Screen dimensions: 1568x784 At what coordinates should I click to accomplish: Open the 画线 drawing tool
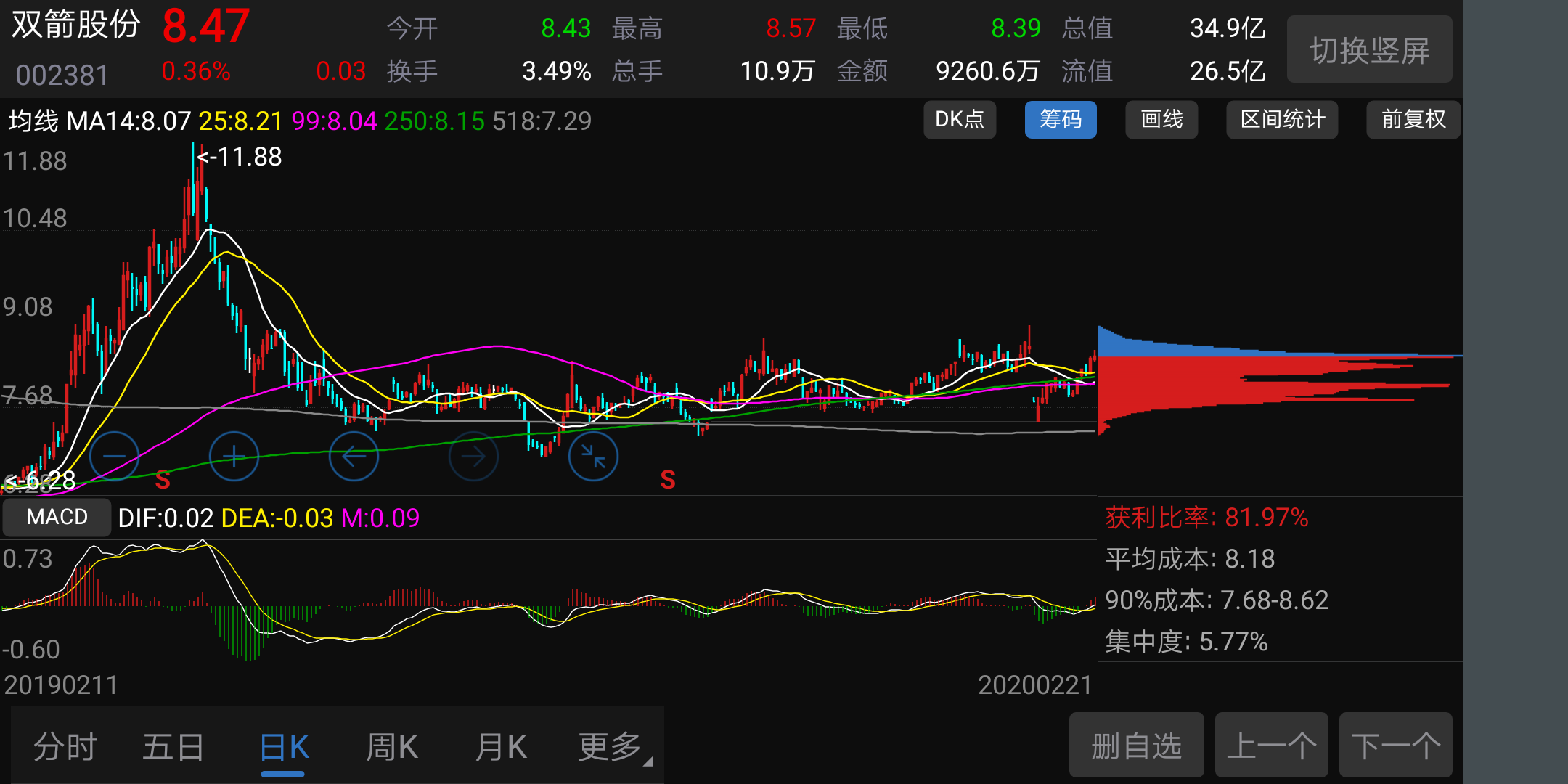click(1161, 119)
